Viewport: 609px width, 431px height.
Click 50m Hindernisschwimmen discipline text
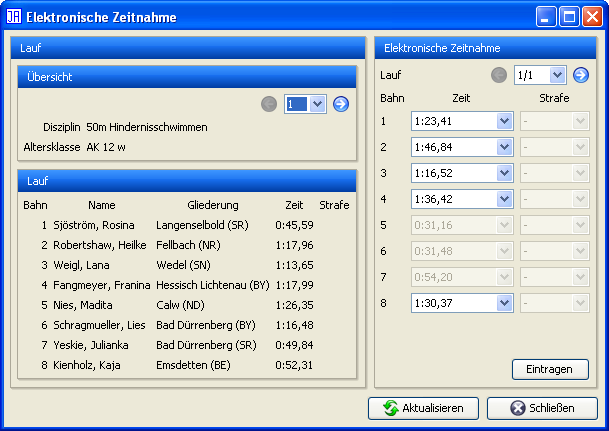pyautogui.click(x=147, y=127)
